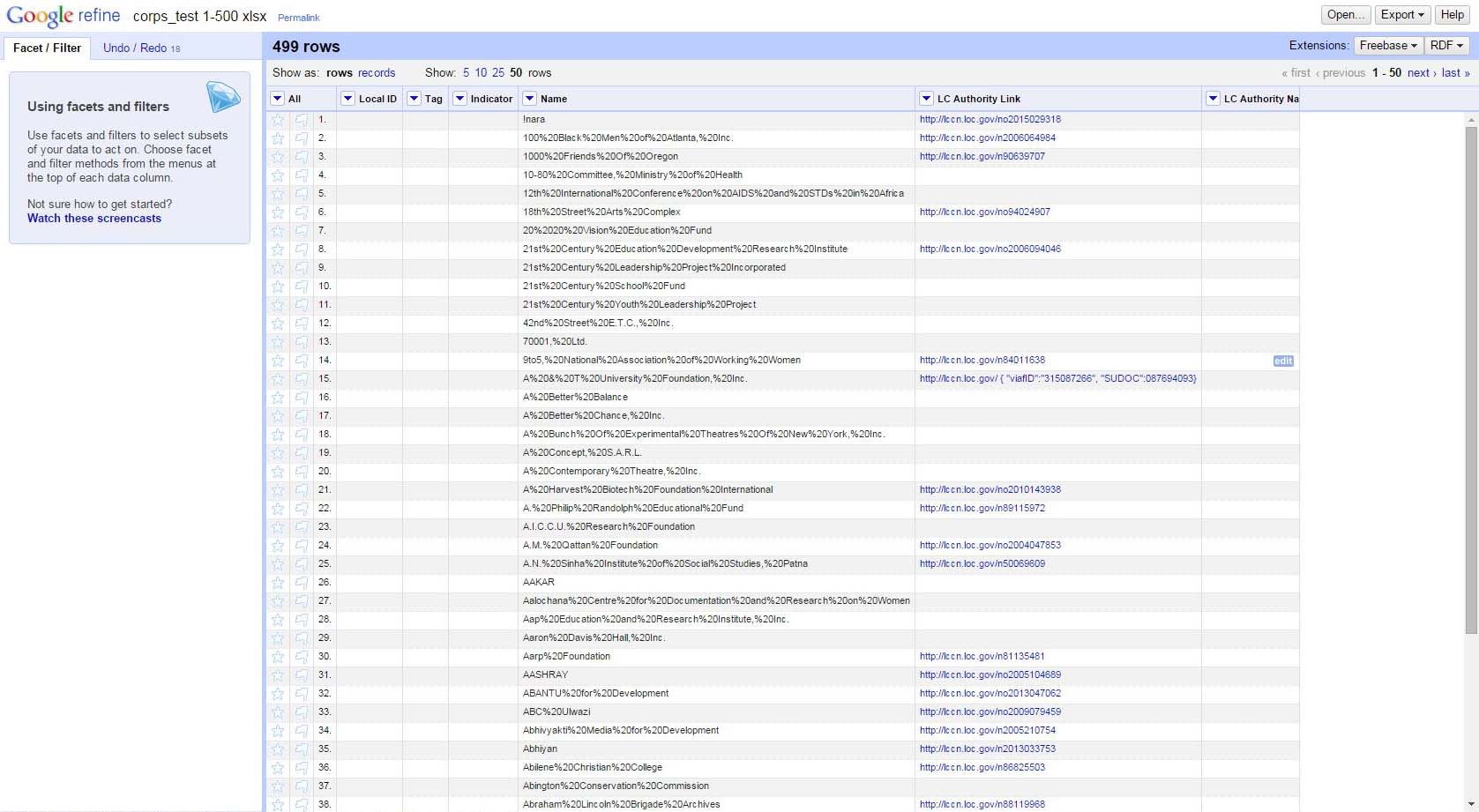Click the project name corps_test 1-500 xlsx
Viewport: 1479px width, 812px height.
pos(200,16)
